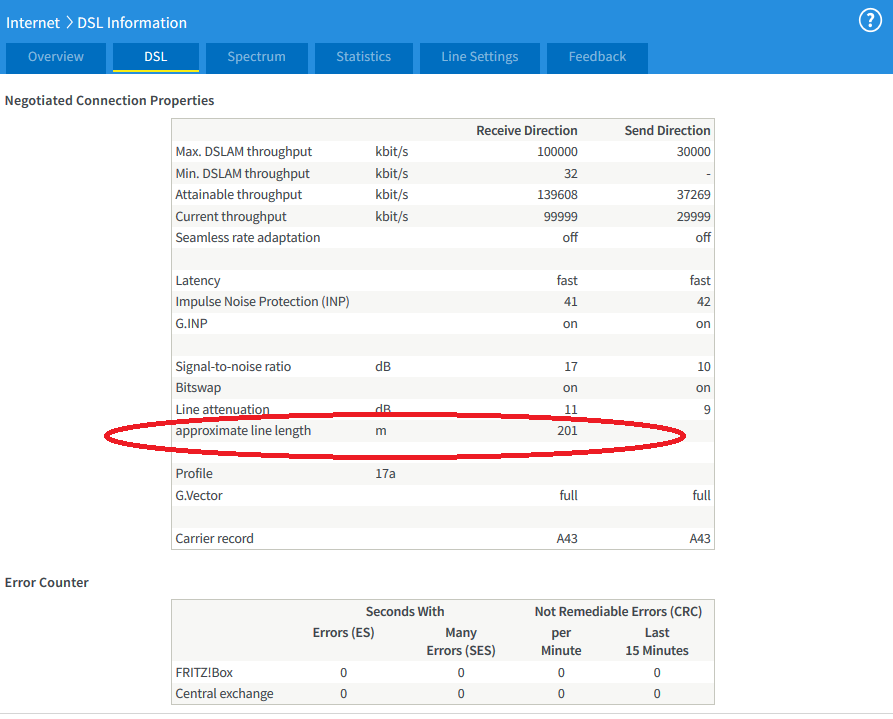Switch to the Overview tab
Screen dimensions: 893x719
click(x=56, y=57)
